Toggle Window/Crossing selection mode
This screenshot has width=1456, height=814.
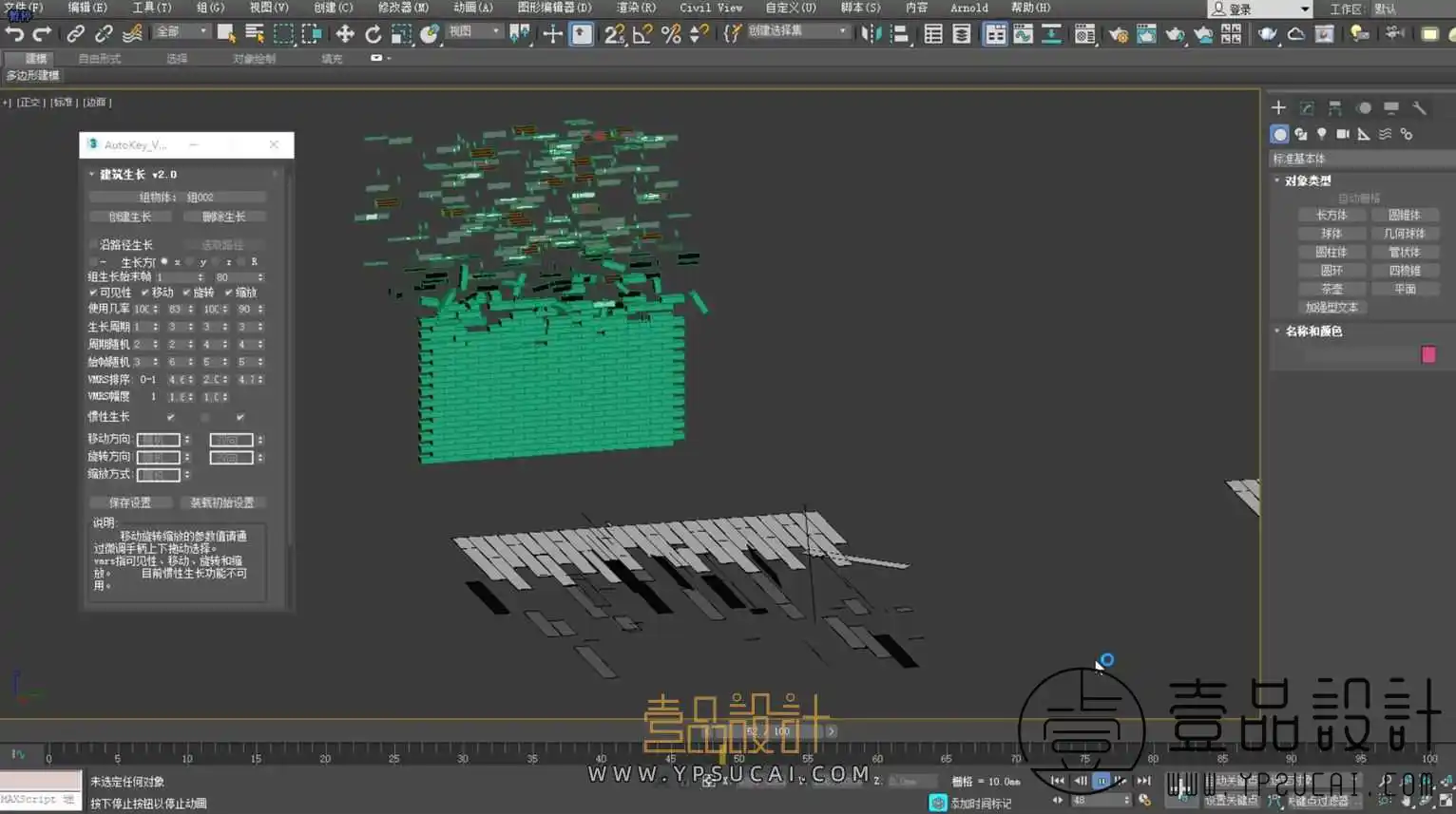[x=312, y=34]
